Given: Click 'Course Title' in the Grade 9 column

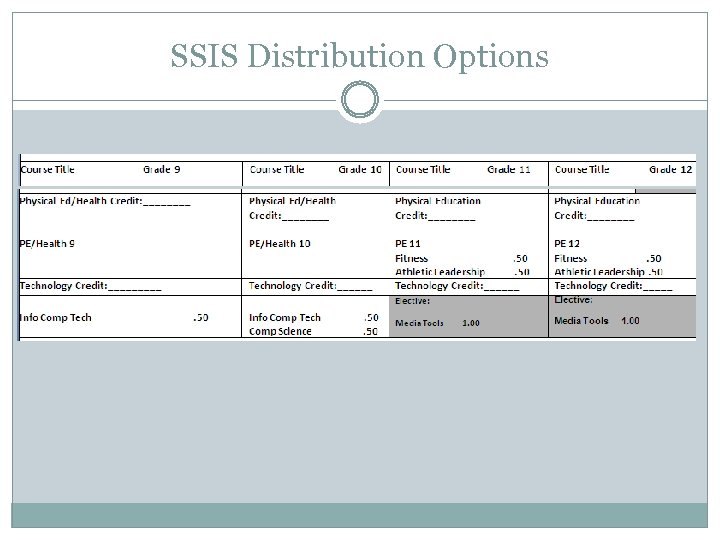Looking at the screenshot, I should (x=47, y=169).
